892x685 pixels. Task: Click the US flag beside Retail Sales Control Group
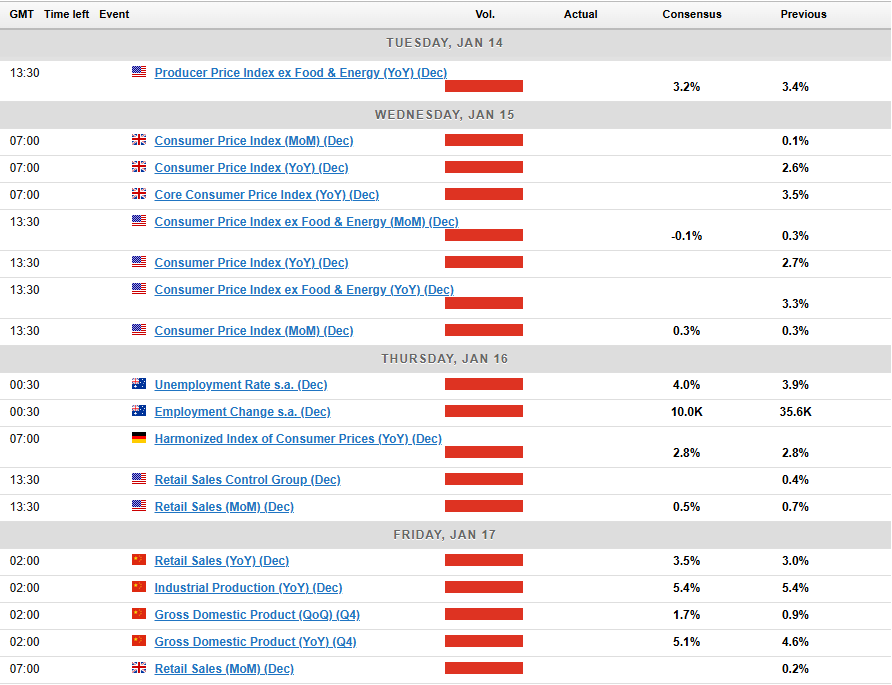tap(138, 479)
